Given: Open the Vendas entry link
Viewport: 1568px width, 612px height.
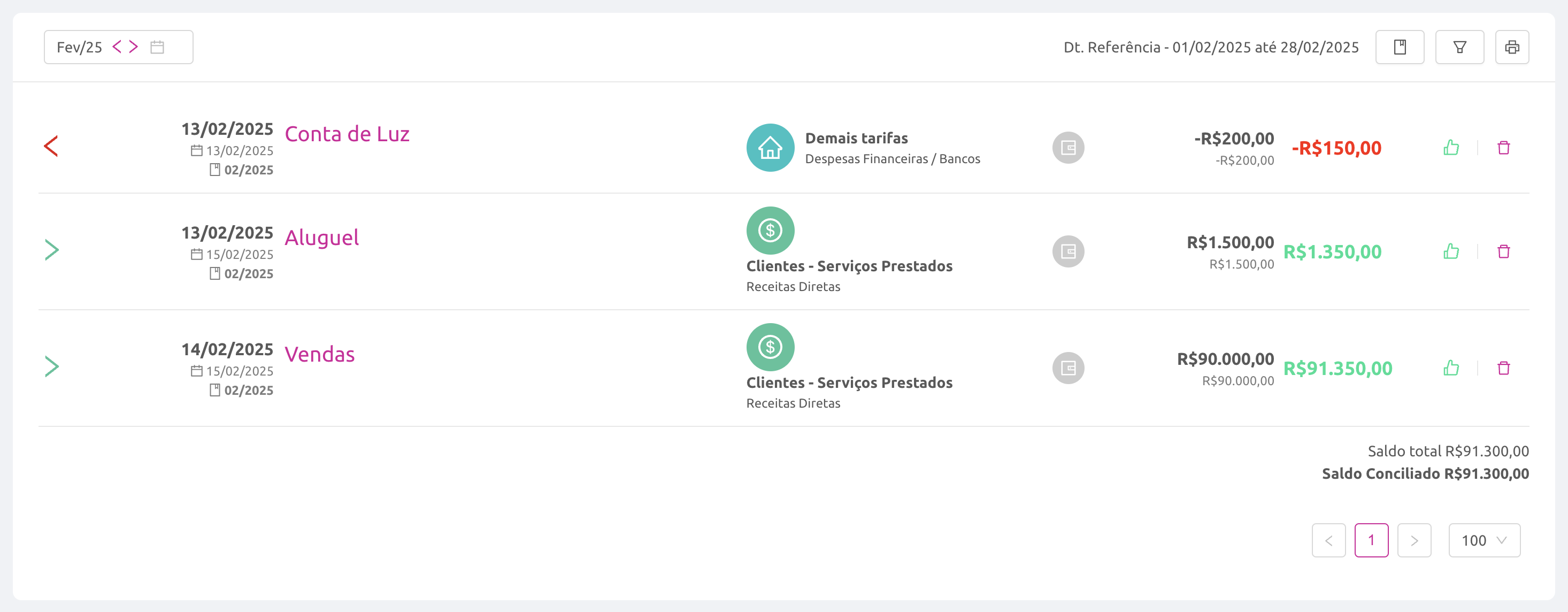Looking at the screenshot, I should coord(320,354).
